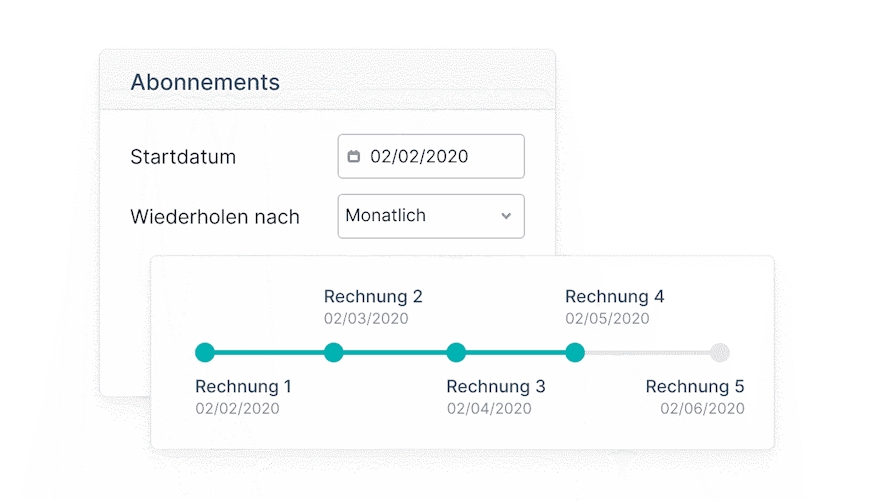Click the calendar icon in the date field

(x=353, y=156)
